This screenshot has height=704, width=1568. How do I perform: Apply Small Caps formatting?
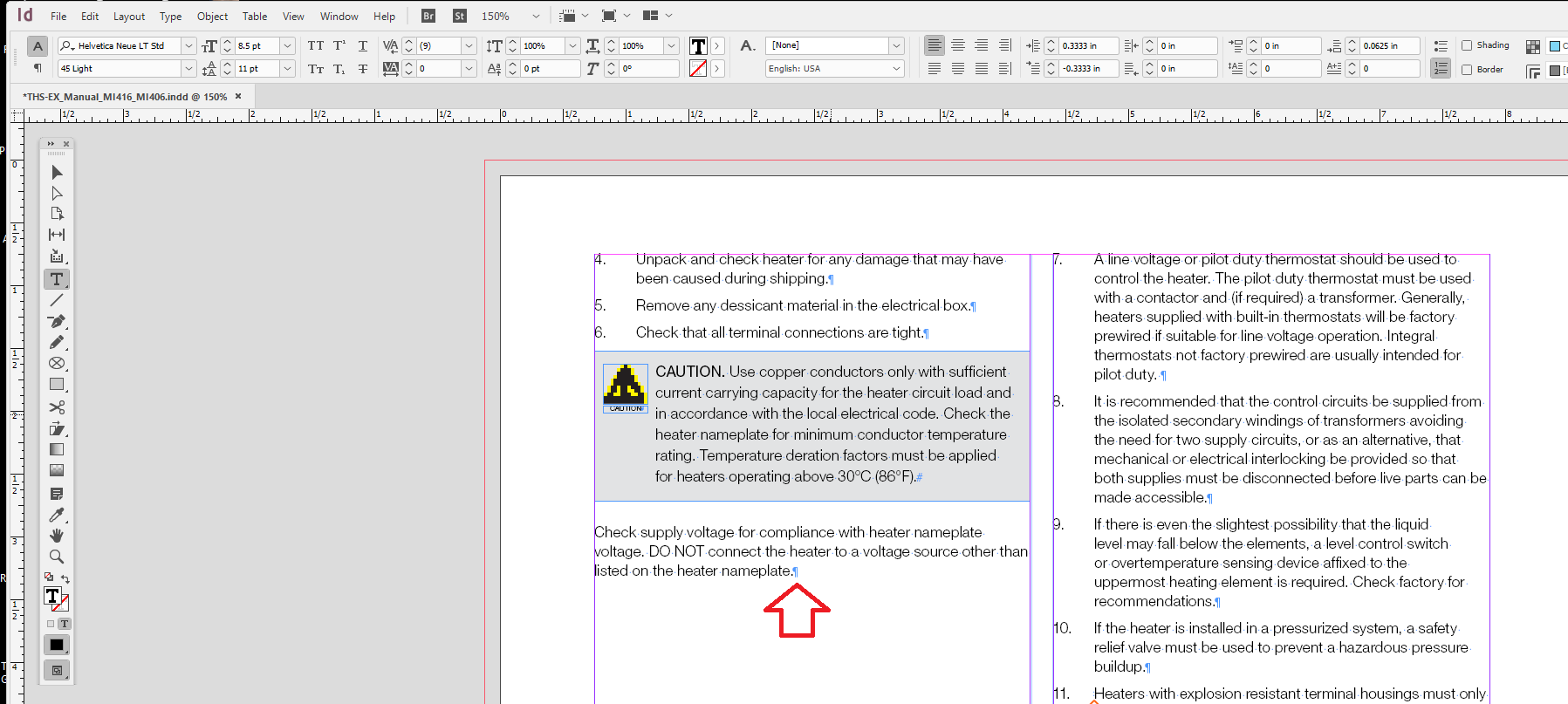tap(316, 69)
